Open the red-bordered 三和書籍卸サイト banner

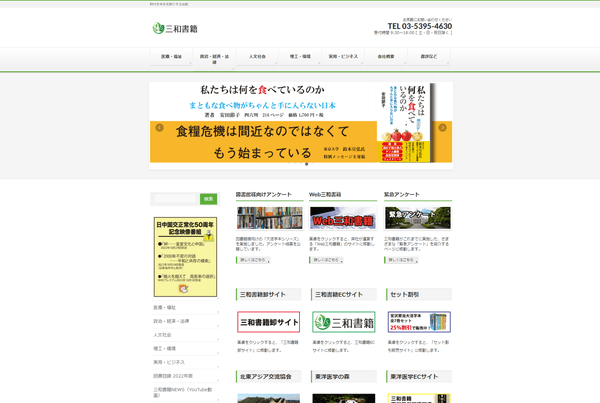[x=269, y=322]
